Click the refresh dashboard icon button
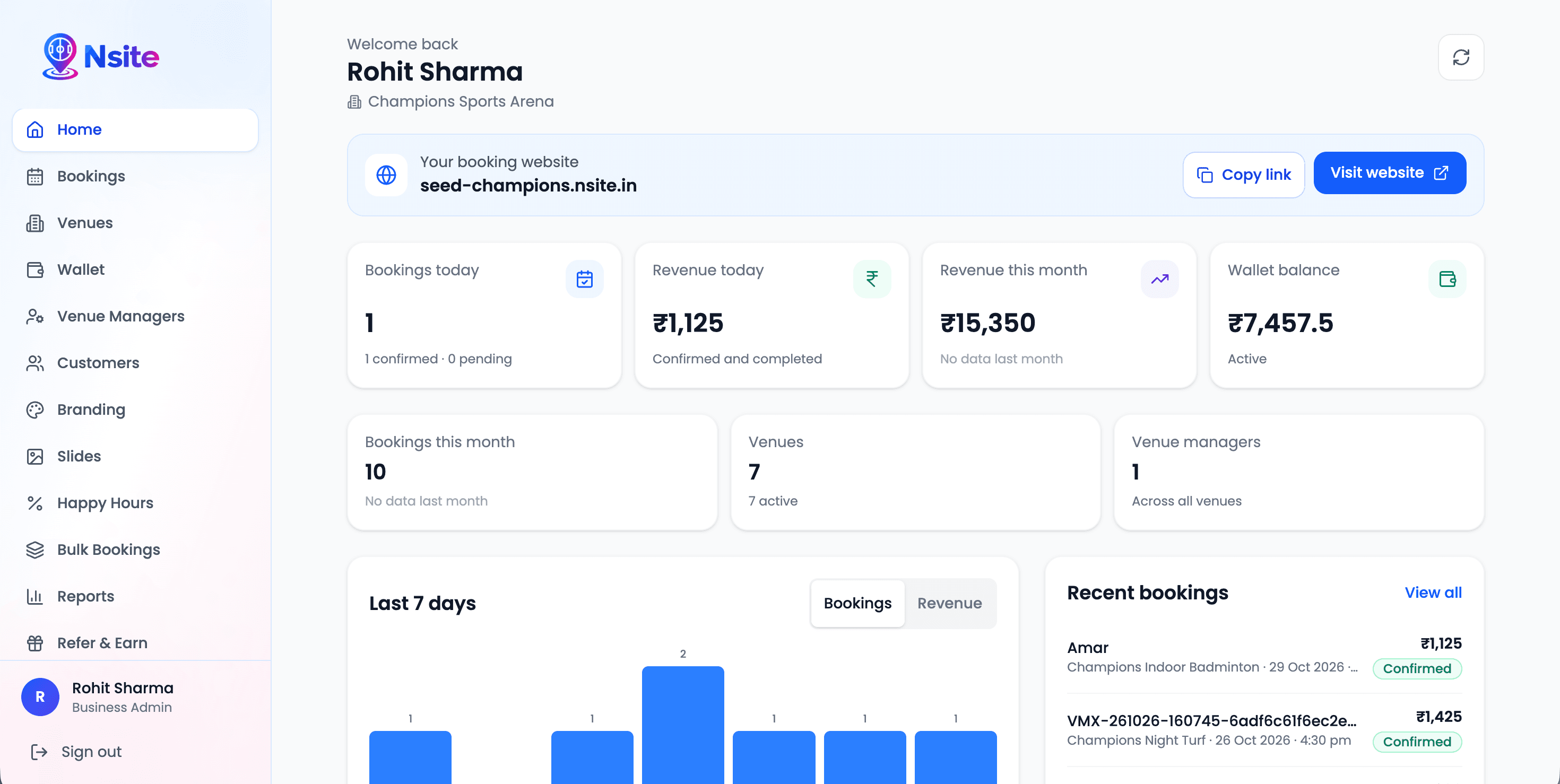Screen dimensions: 1560x784 [1461, 57]
